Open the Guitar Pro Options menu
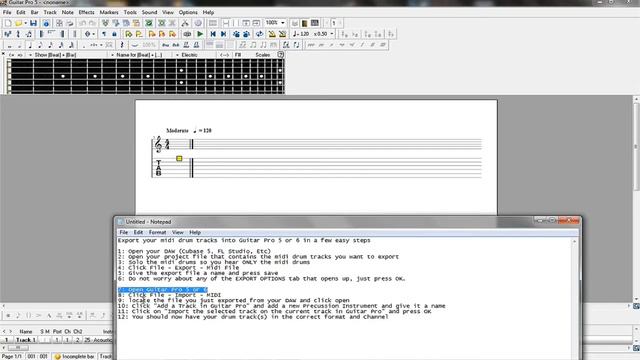This screenshot has width=640, height=360. (188, 12)
